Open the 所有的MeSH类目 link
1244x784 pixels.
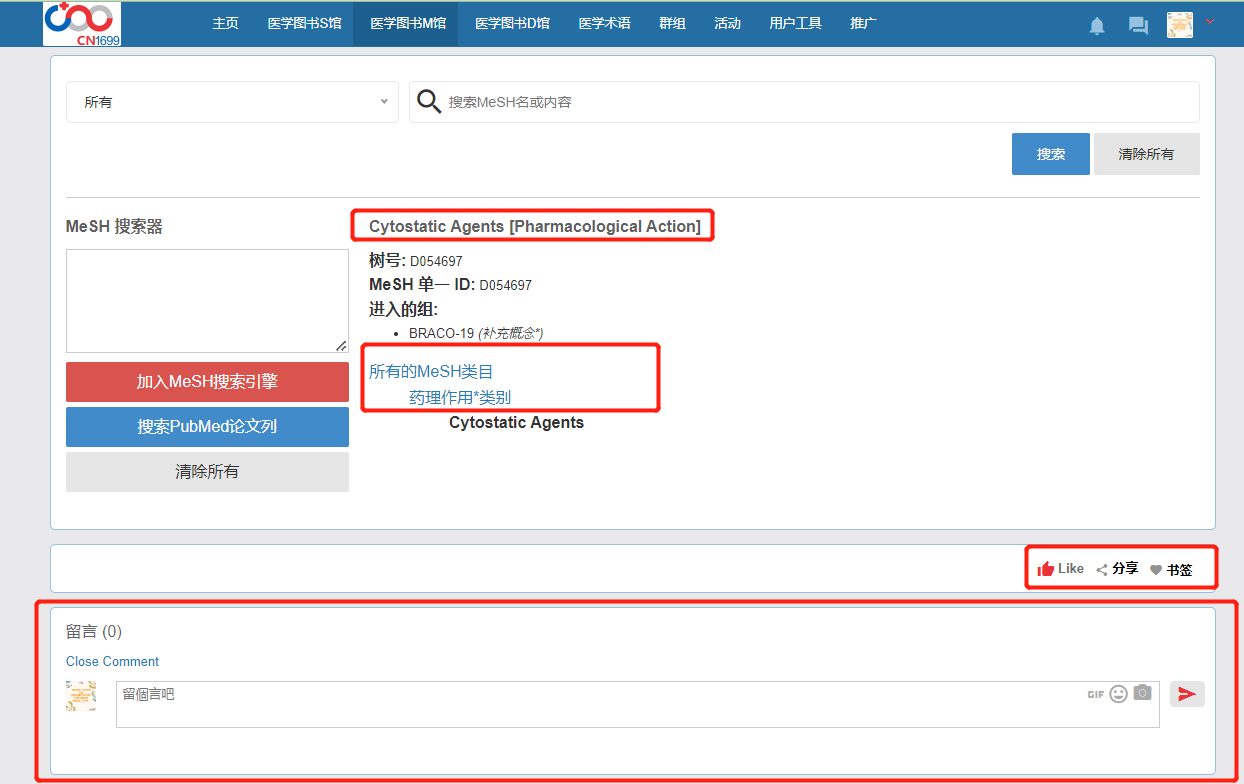pos(431,372)
